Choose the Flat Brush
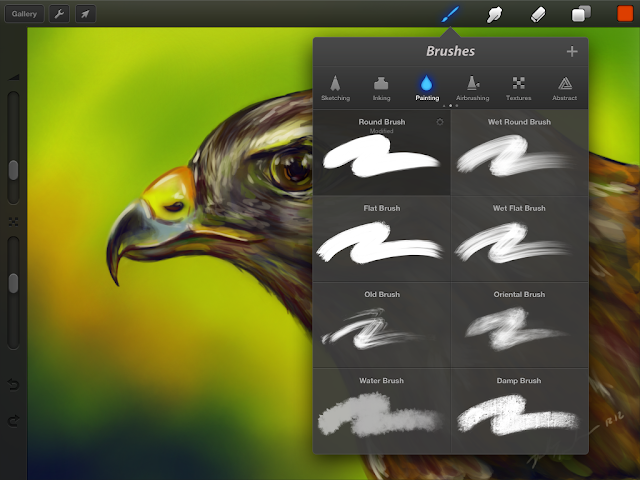 coord(382,239)
